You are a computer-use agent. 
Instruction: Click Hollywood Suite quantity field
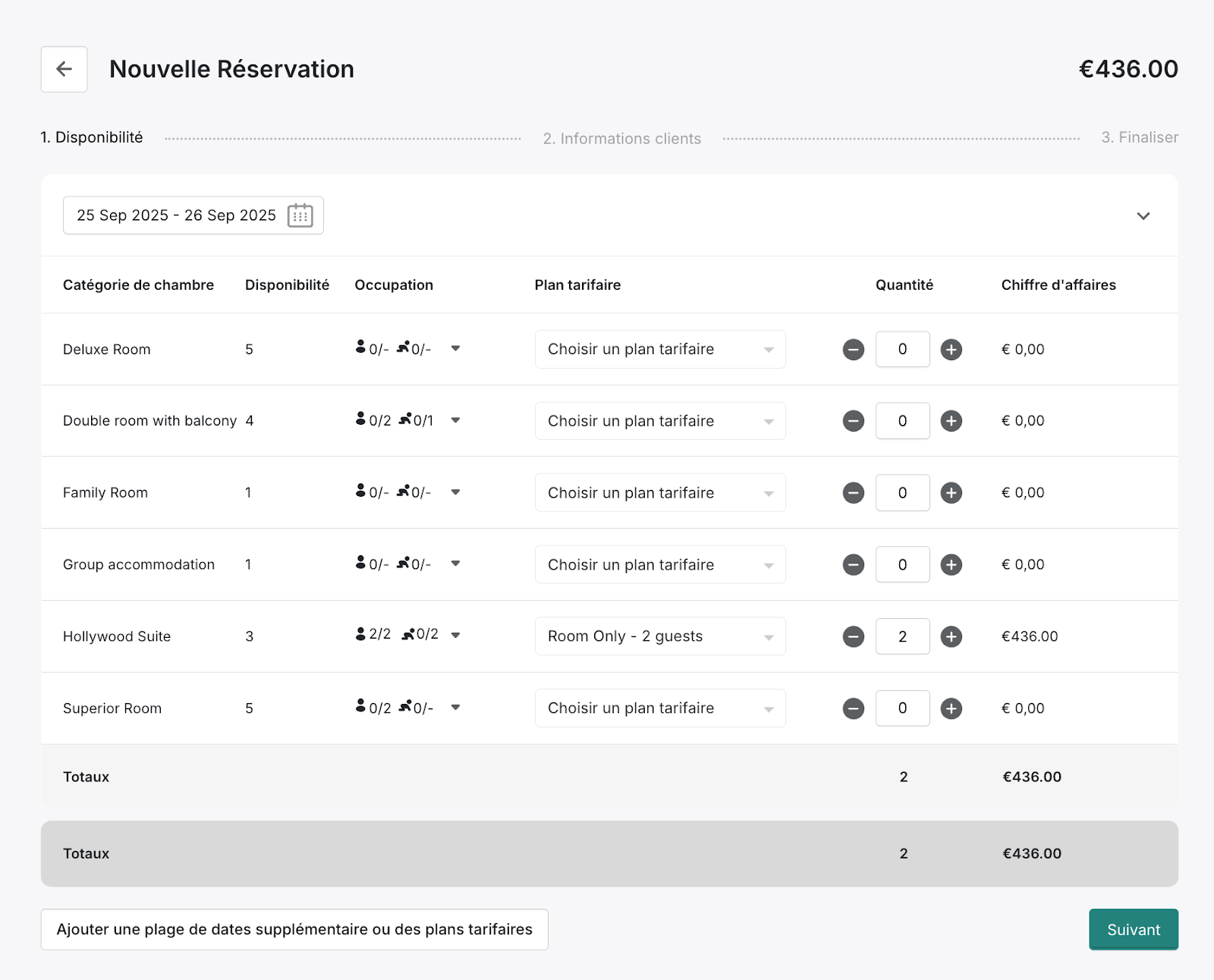[x=903, y=636]
